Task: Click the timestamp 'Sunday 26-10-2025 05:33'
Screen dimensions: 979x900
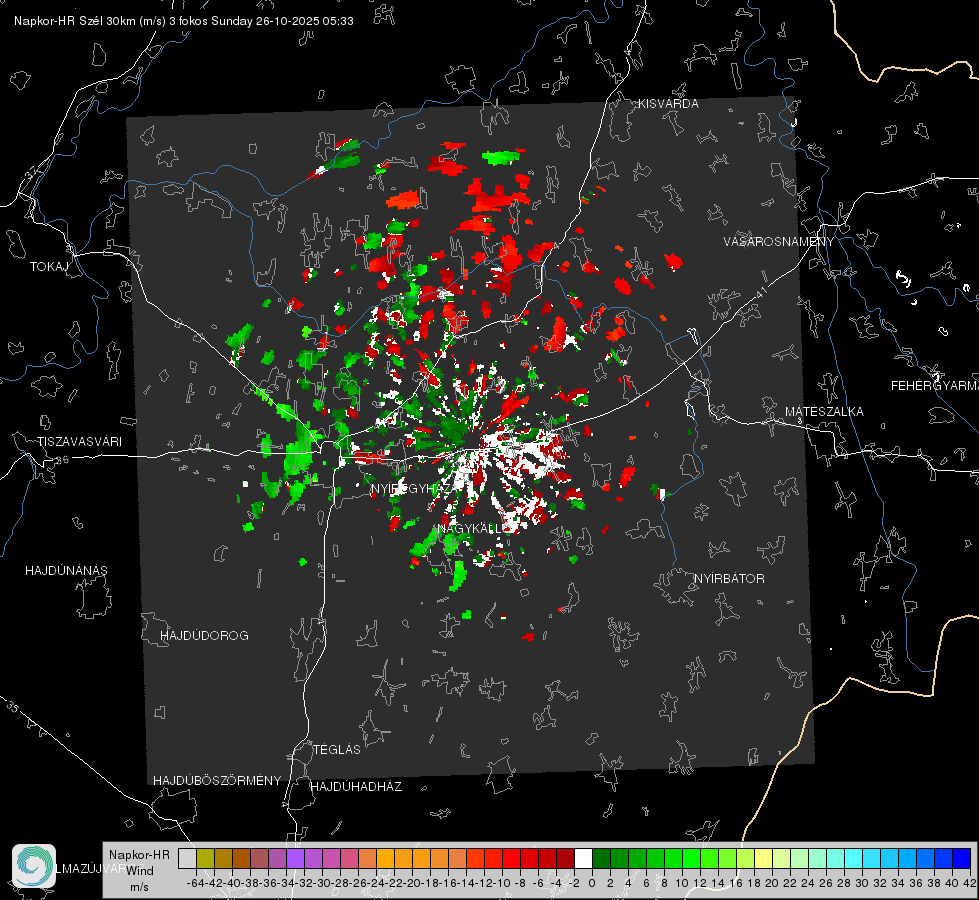Action: coord(282,21)
